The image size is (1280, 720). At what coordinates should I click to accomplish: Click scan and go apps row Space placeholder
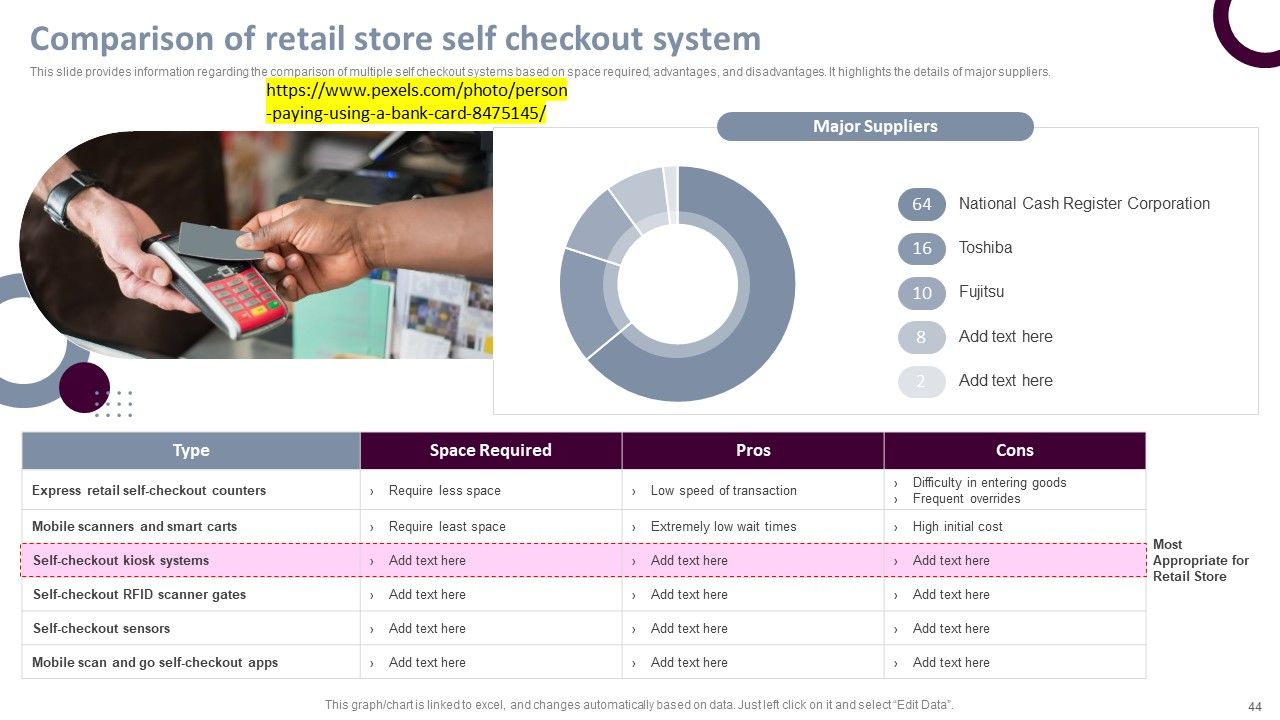click(x=427, y=663)
